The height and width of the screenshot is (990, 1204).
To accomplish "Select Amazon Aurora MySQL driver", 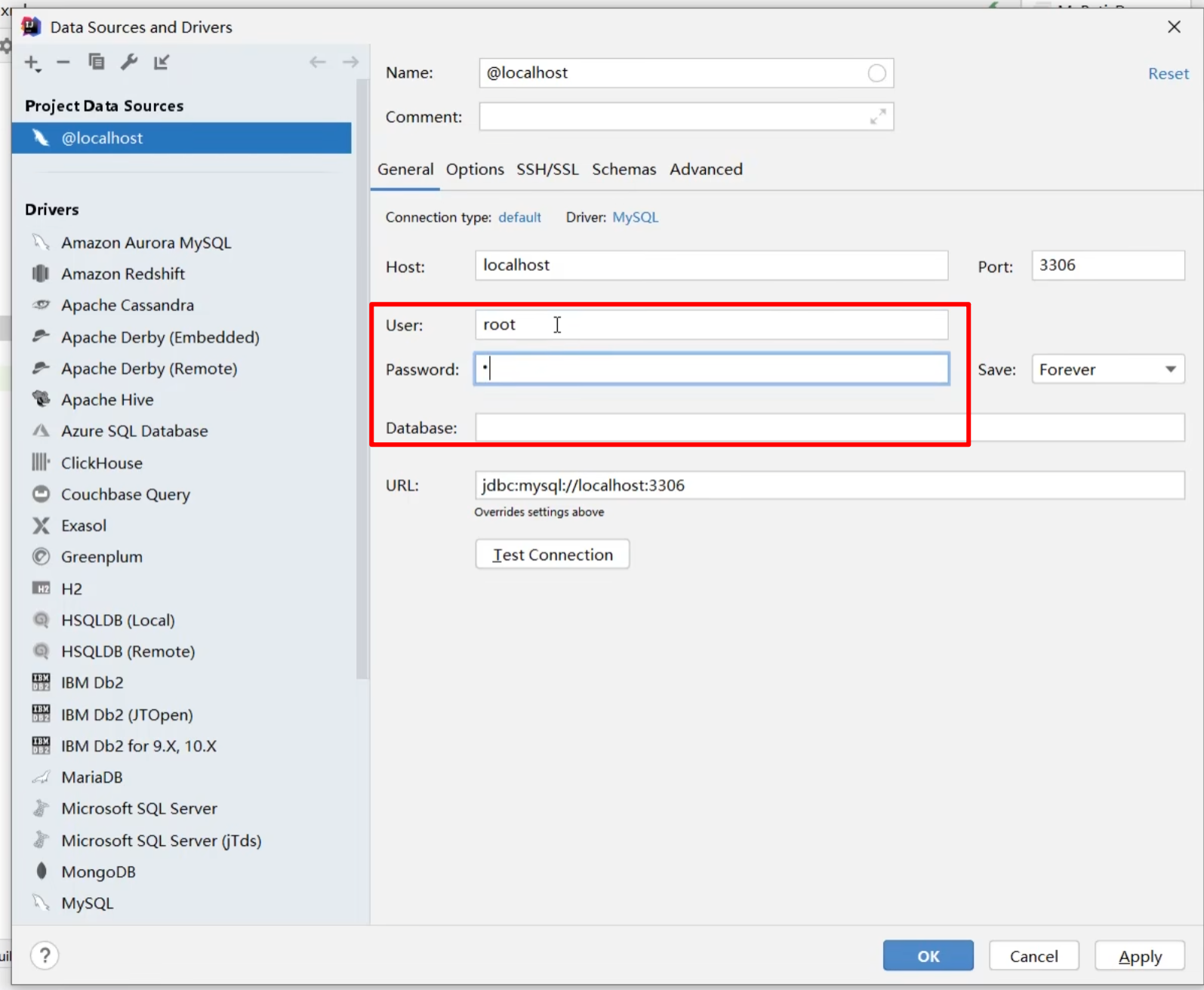I will pos(146,243).
